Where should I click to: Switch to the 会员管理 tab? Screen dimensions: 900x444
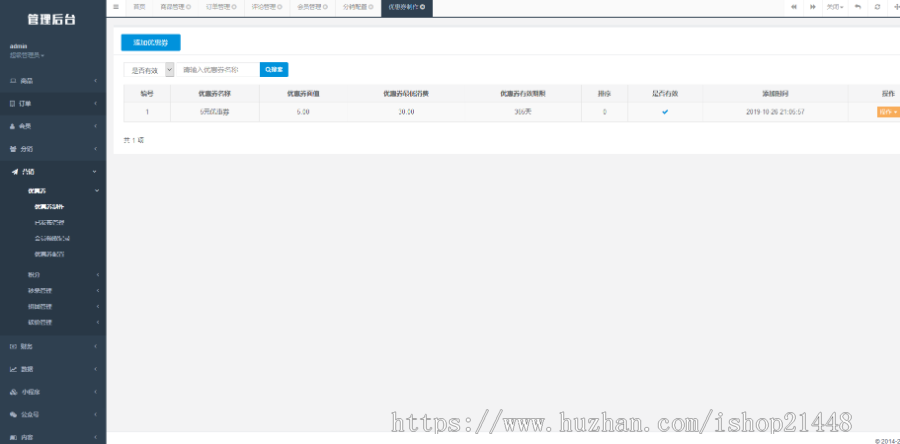(x=308, y=7)
